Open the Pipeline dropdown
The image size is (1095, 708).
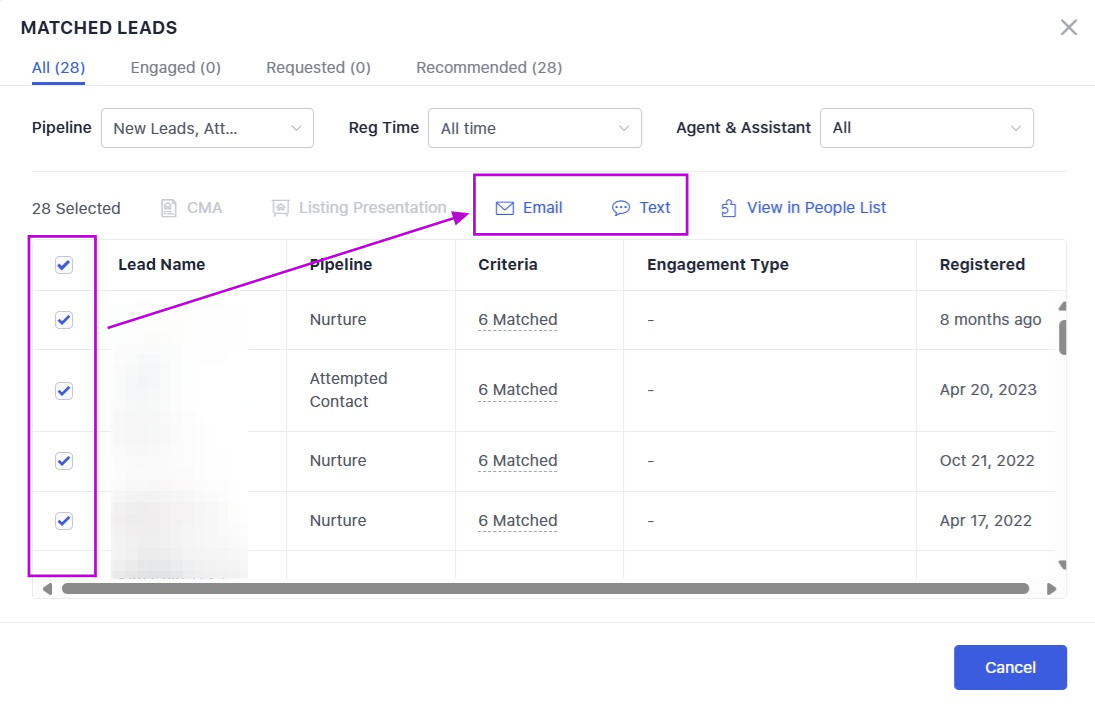coord(207,128)
